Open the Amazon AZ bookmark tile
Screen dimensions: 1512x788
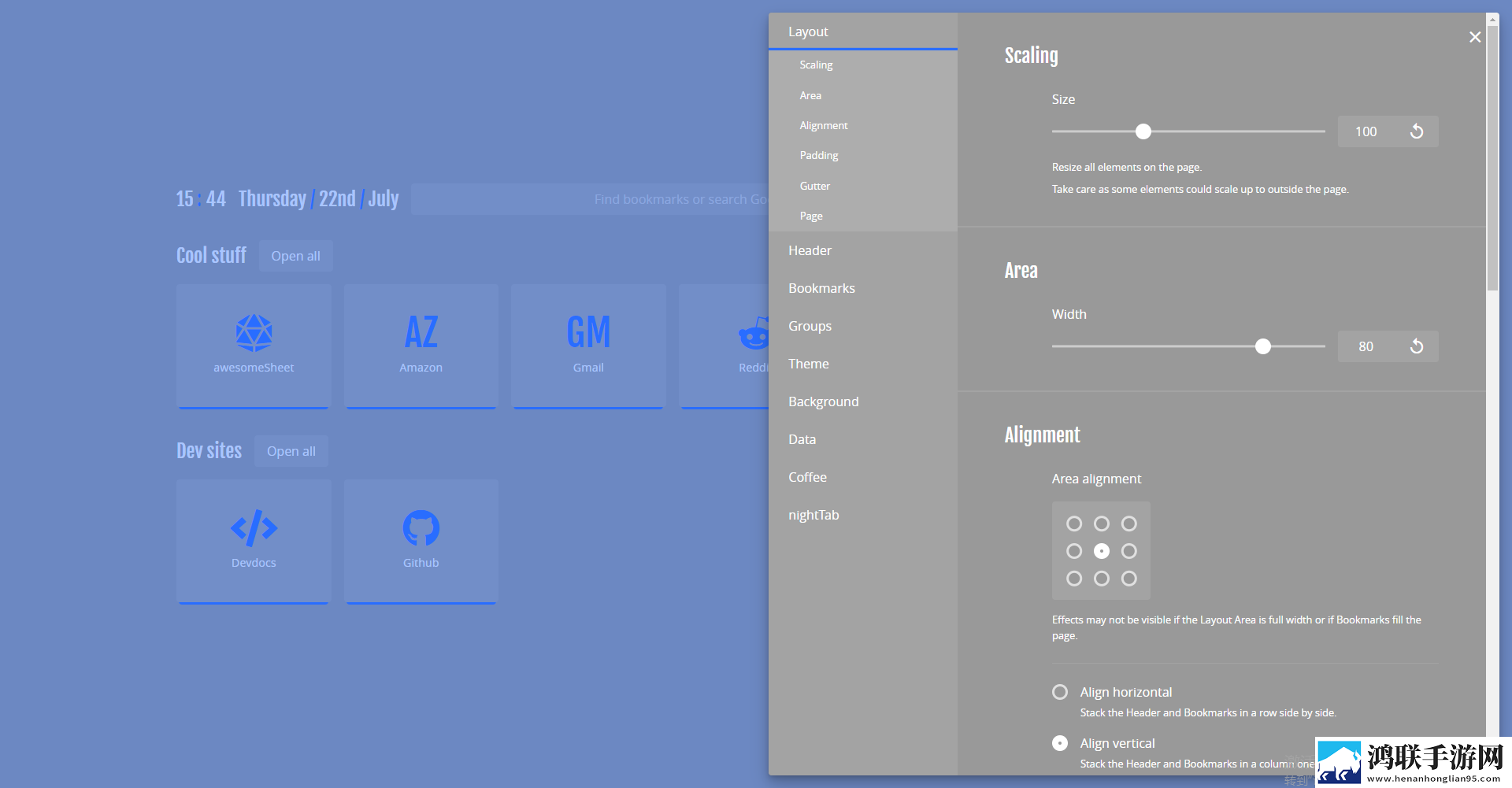coord(421,346)
